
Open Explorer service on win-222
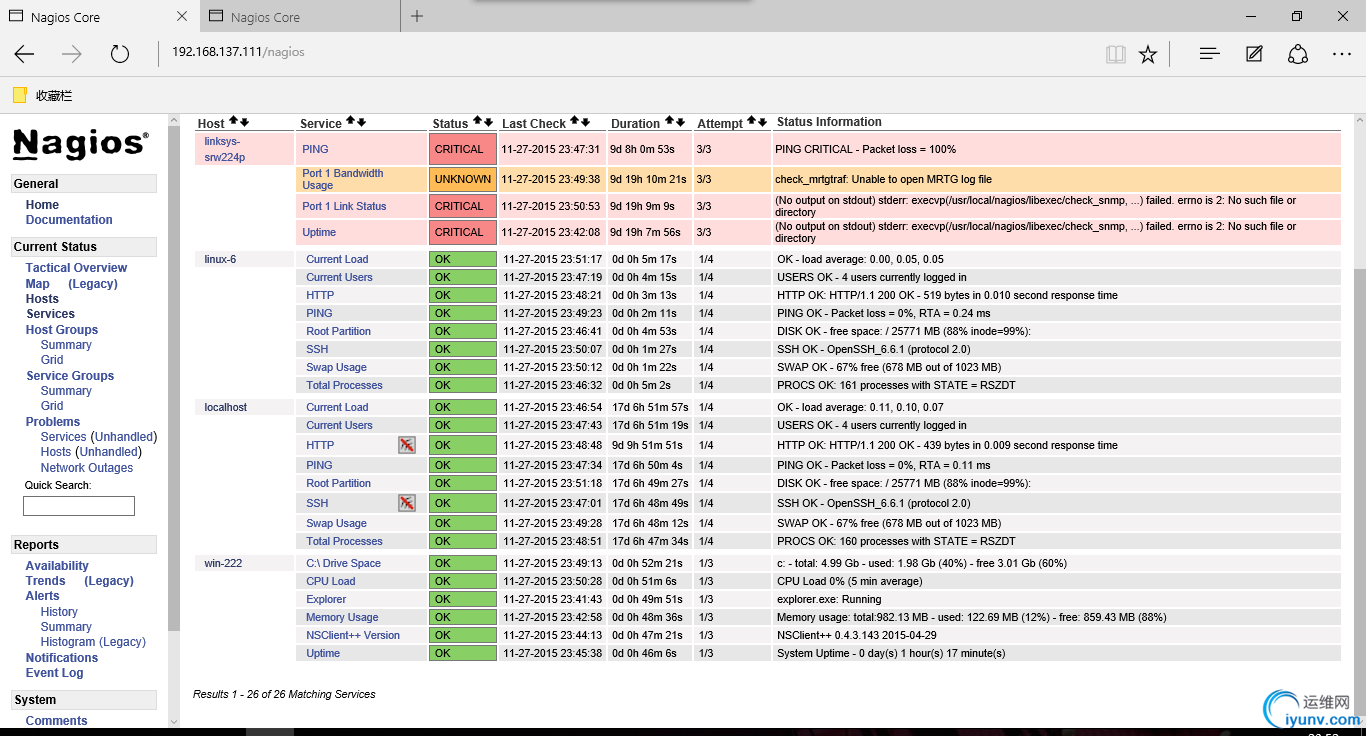pos(326,599)
